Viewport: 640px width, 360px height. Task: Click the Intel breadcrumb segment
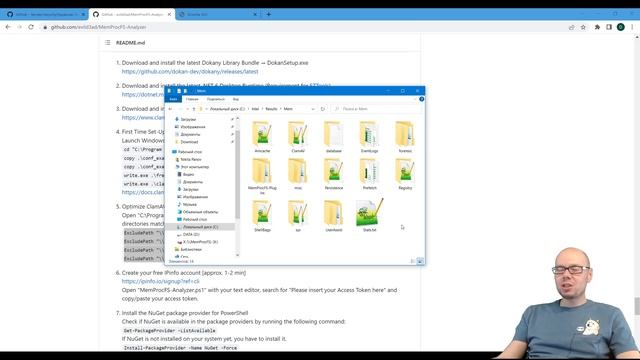[x=255, y=109]
